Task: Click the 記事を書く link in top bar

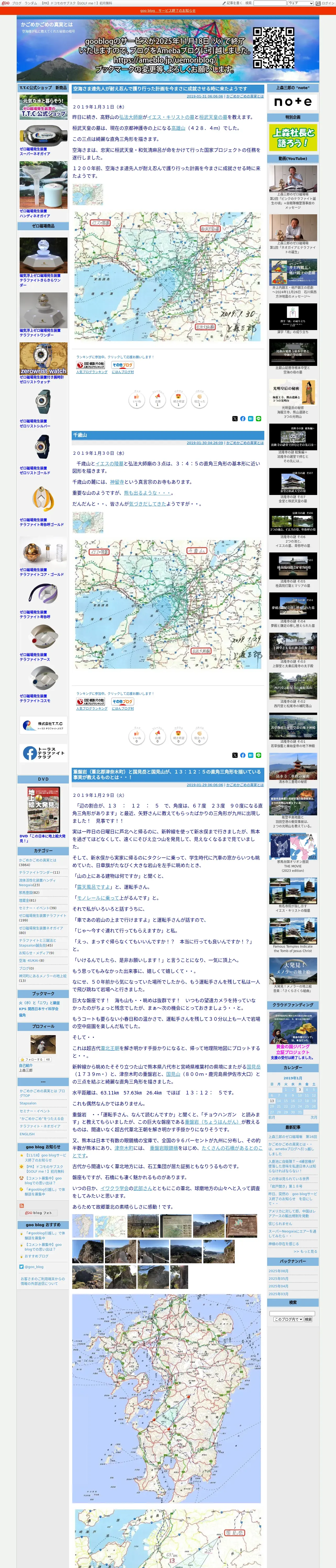Action: pos(234,3)
